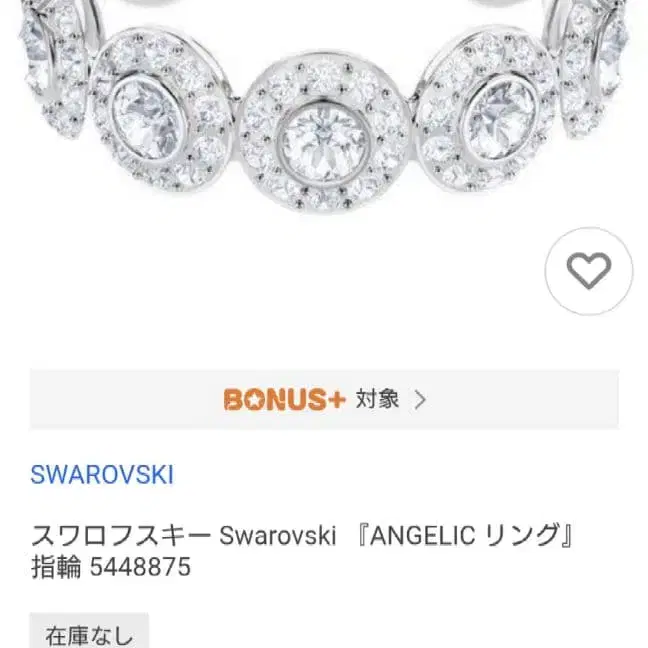Image resolution: width=648 pixels, height=648 pixels.
Task: Click the grey BONUS+ banner's empty left area
Action: [x=126, y=399]
